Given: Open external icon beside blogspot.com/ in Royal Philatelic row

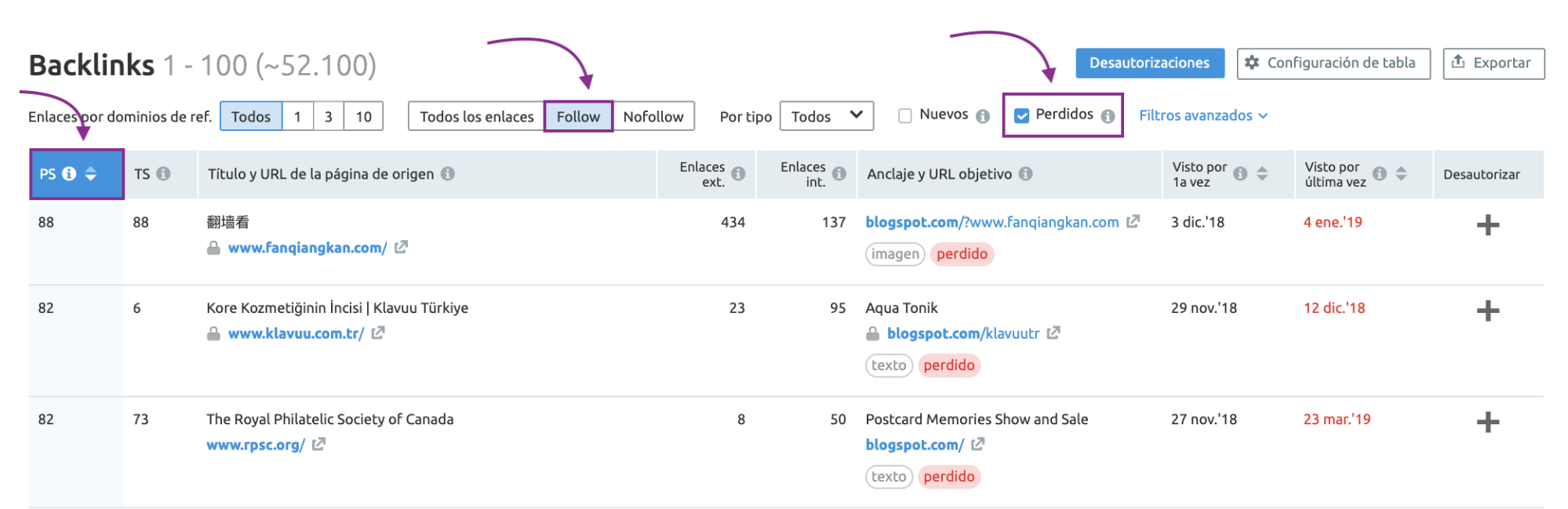Looking at the screenshot, I should tap(977, 444).
